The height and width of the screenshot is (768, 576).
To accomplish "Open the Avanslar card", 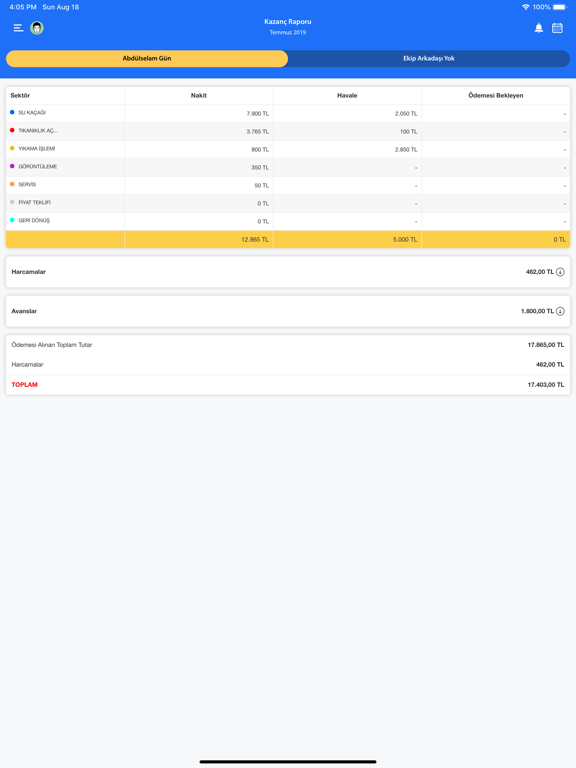I will tap(288, 312).
